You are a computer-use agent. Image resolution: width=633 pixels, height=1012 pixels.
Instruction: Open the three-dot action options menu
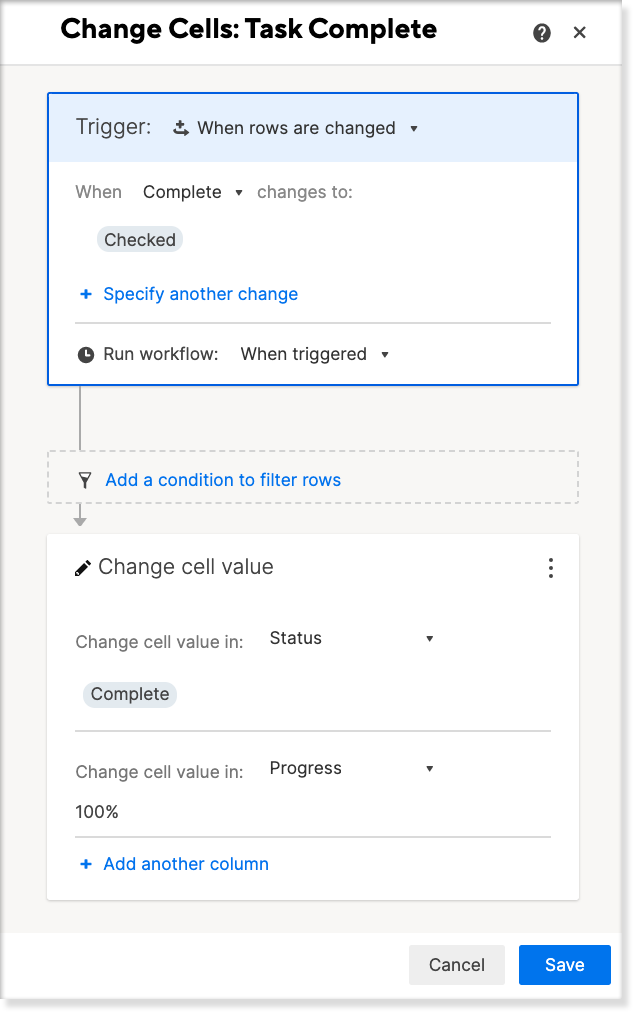point(551,568)
